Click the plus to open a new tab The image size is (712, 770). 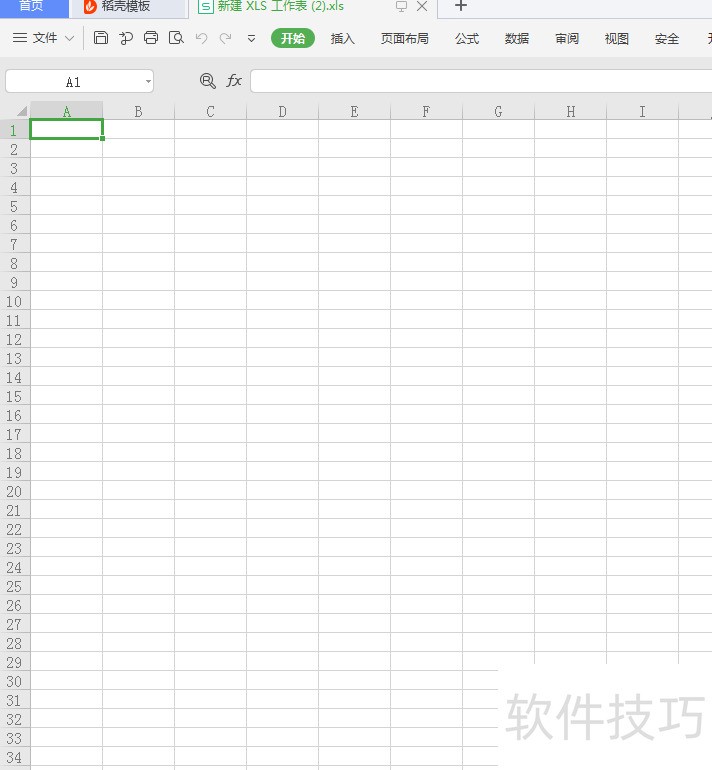pyautogui.click(x=461, y=6)
